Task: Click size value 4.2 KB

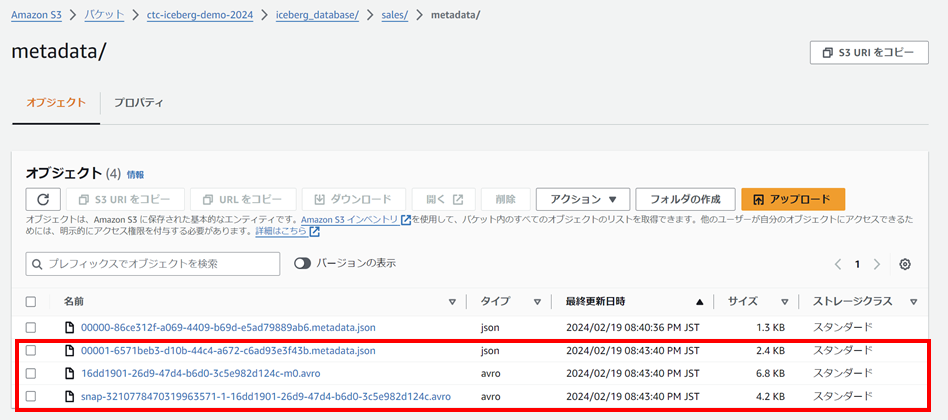Action: 771,396
